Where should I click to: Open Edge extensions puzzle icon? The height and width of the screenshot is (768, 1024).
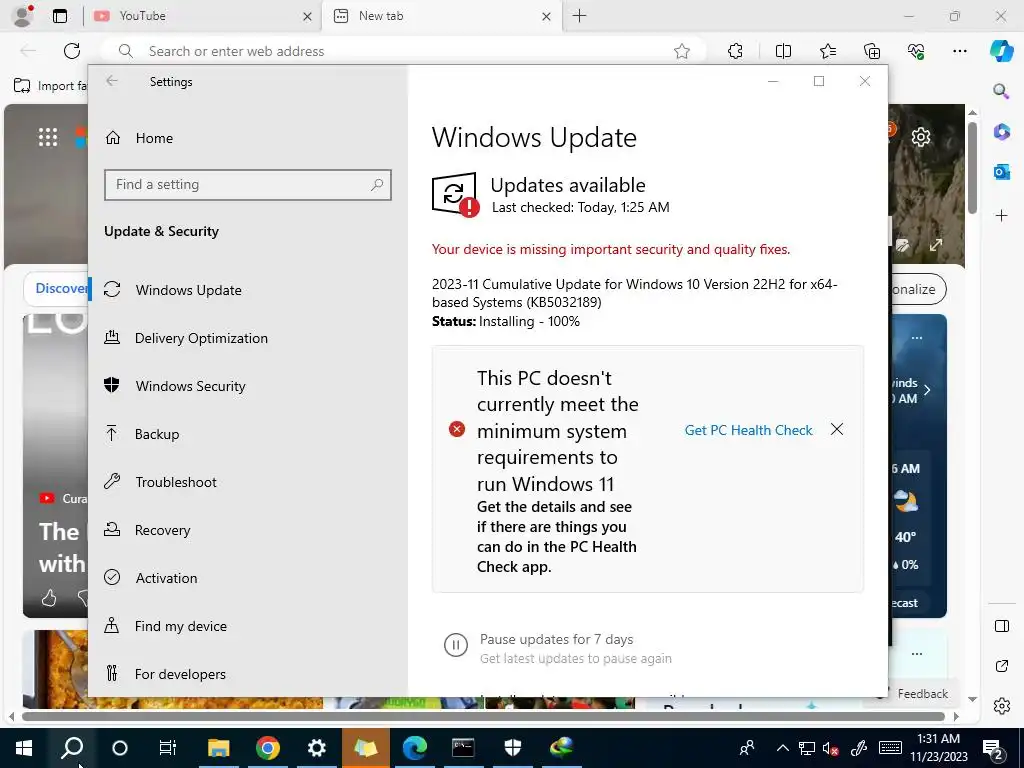735,51
